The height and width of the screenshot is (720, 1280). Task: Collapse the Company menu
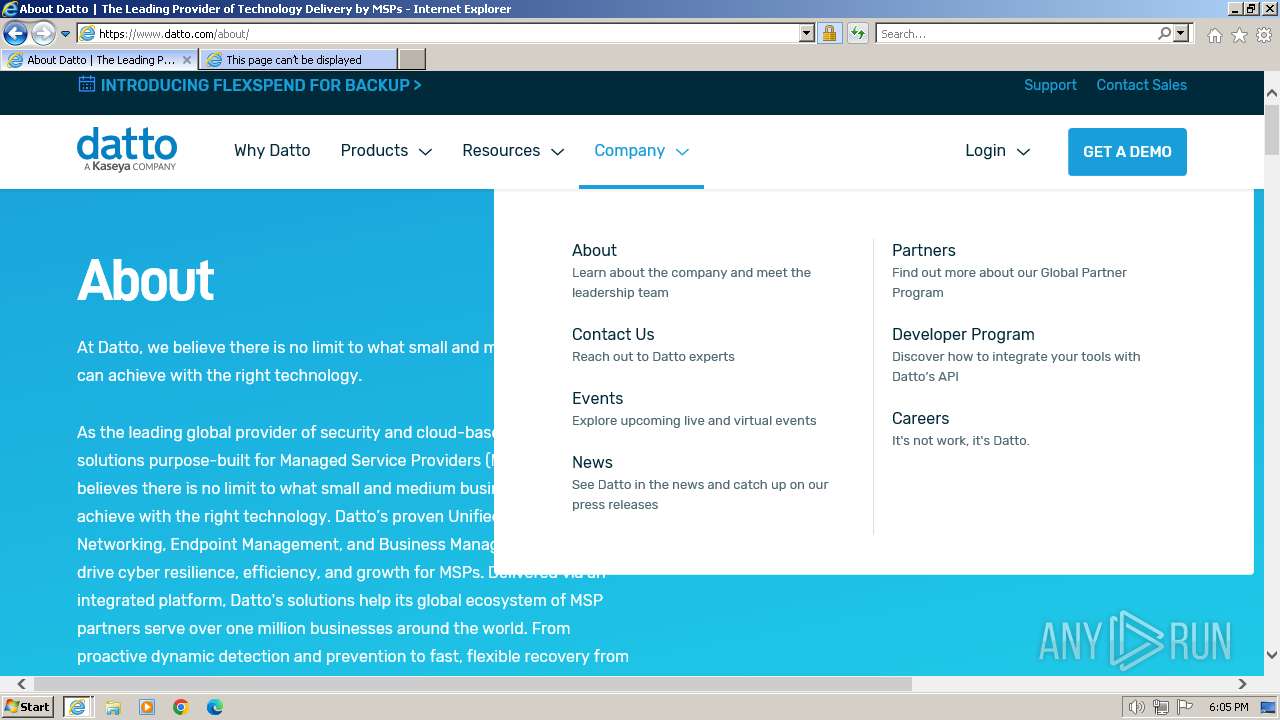pyautogui.click(x=641, y=151)
